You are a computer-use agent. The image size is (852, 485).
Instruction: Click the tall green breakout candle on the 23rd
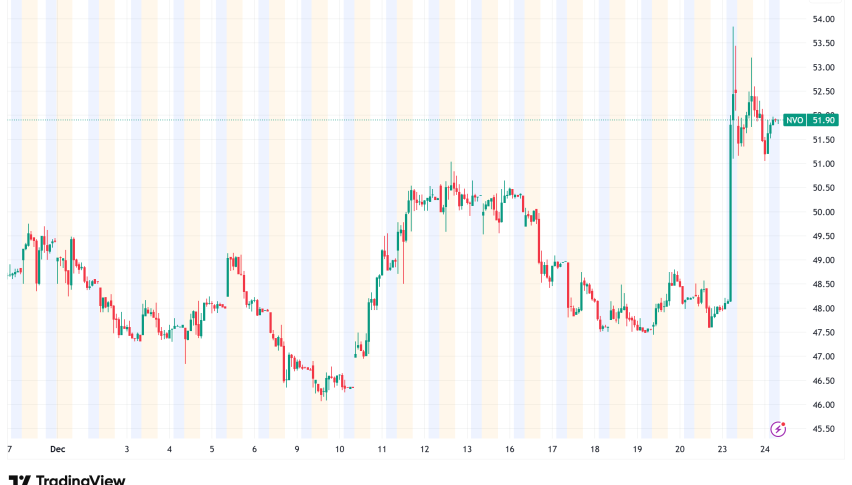pos(731,200)
